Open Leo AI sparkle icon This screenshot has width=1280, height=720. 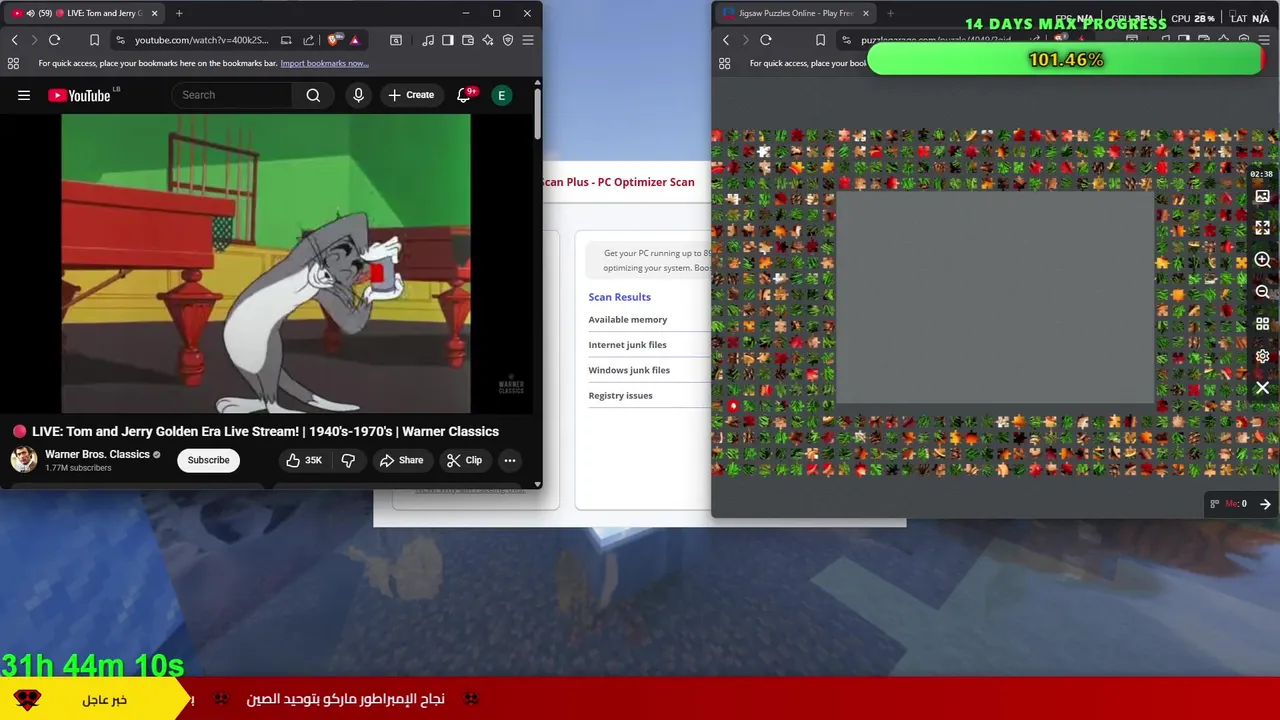(487, 40)
